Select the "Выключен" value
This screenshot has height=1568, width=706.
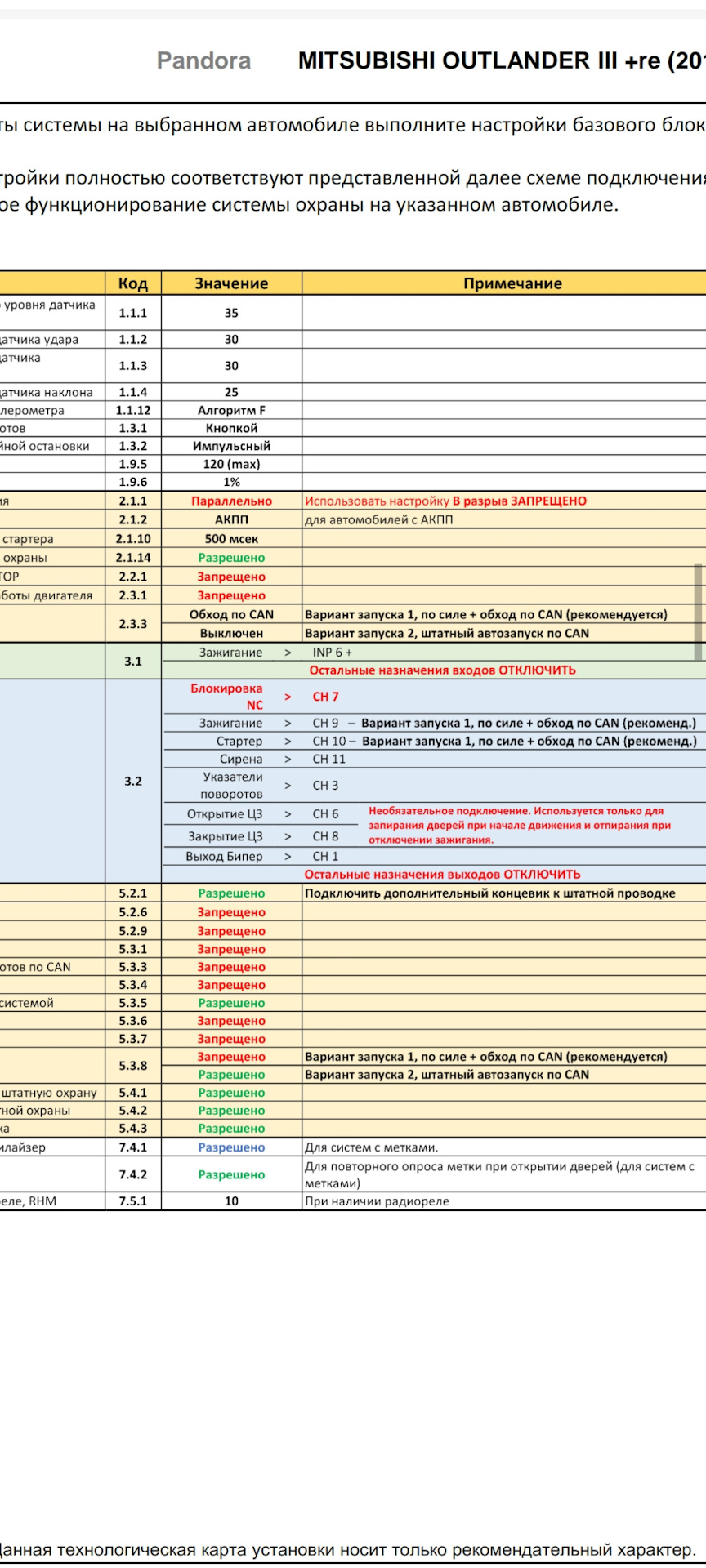pos(231,633)
